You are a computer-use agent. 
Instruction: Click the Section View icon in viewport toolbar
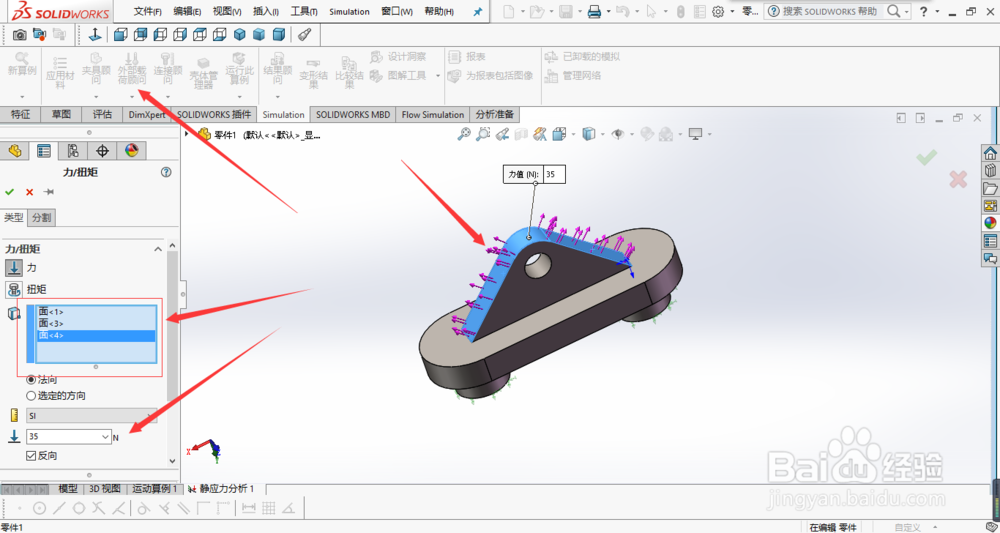tap(521, 134)
